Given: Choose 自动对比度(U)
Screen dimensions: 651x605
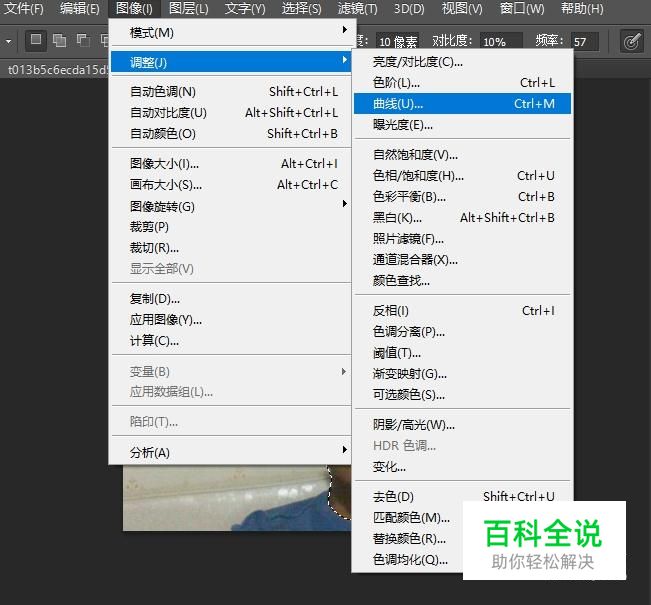Looking at the screenshot, I should click(x=231, y=113).
